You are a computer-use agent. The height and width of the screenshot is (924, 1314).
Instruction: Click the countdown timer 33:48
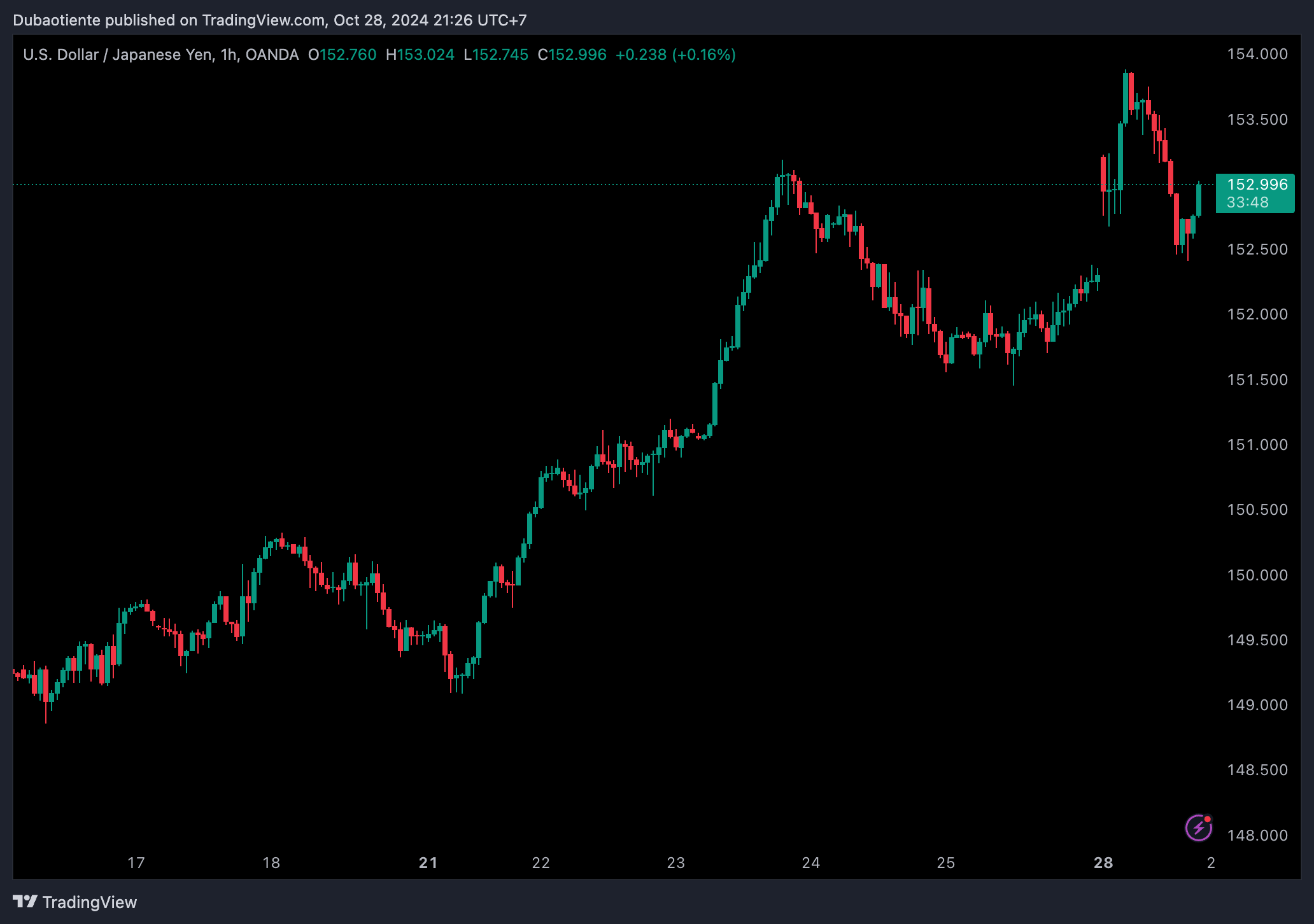click(x=1248, y=202)
